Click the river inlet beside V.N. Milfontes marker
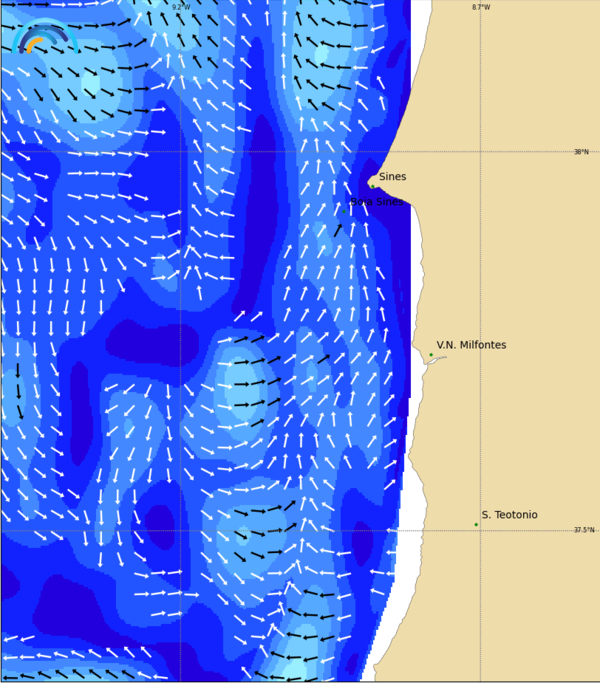The image size is (600, 683). (x=435, y=360)
